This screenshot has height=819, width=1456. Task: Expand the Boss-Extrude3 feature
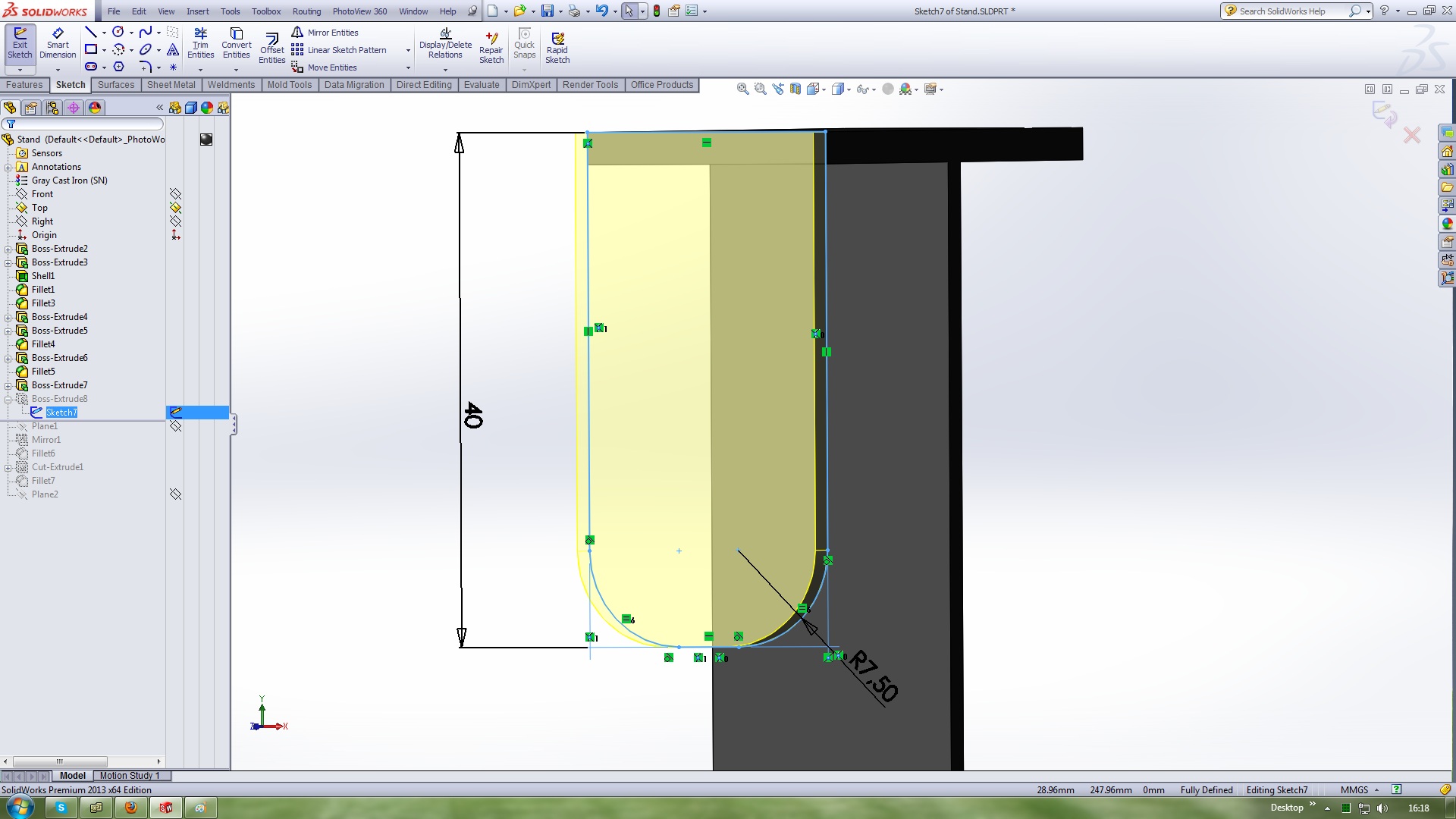coord(8,262)
